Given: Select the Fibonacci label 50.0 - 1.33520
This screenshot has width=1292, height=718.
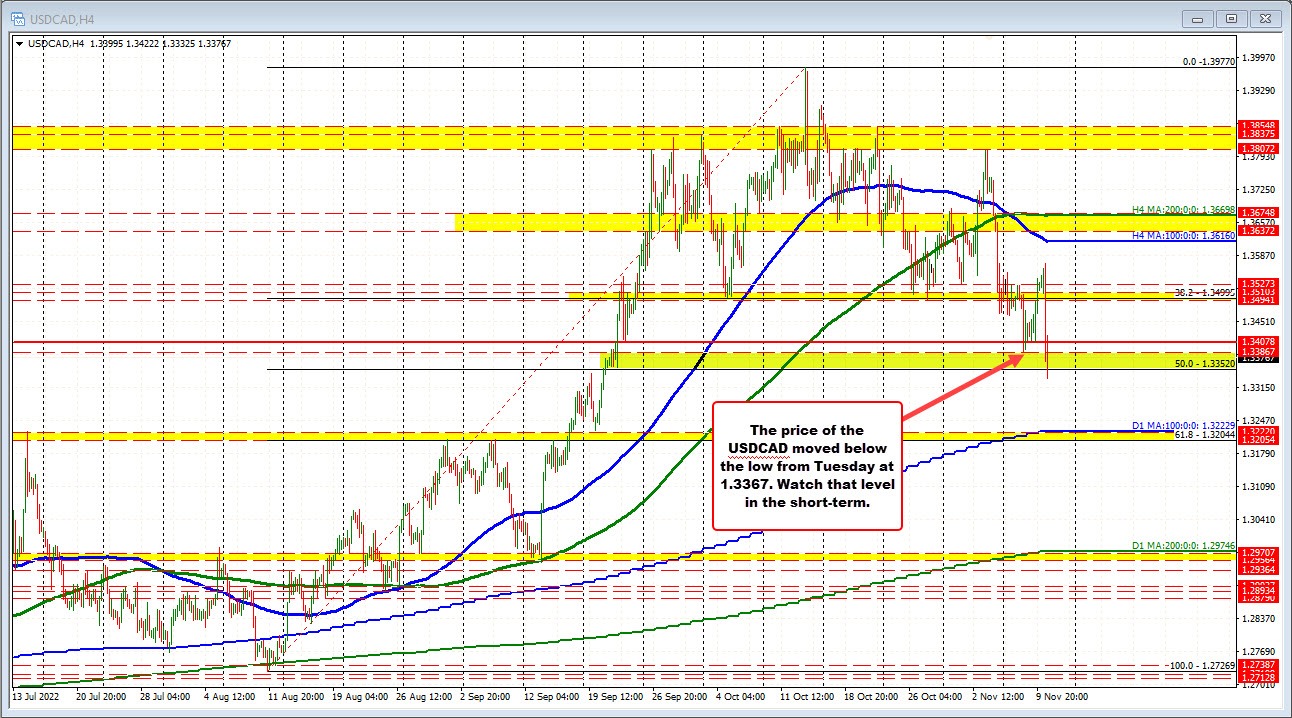Looking at the screenshot, I should (x=1205, y=365).
